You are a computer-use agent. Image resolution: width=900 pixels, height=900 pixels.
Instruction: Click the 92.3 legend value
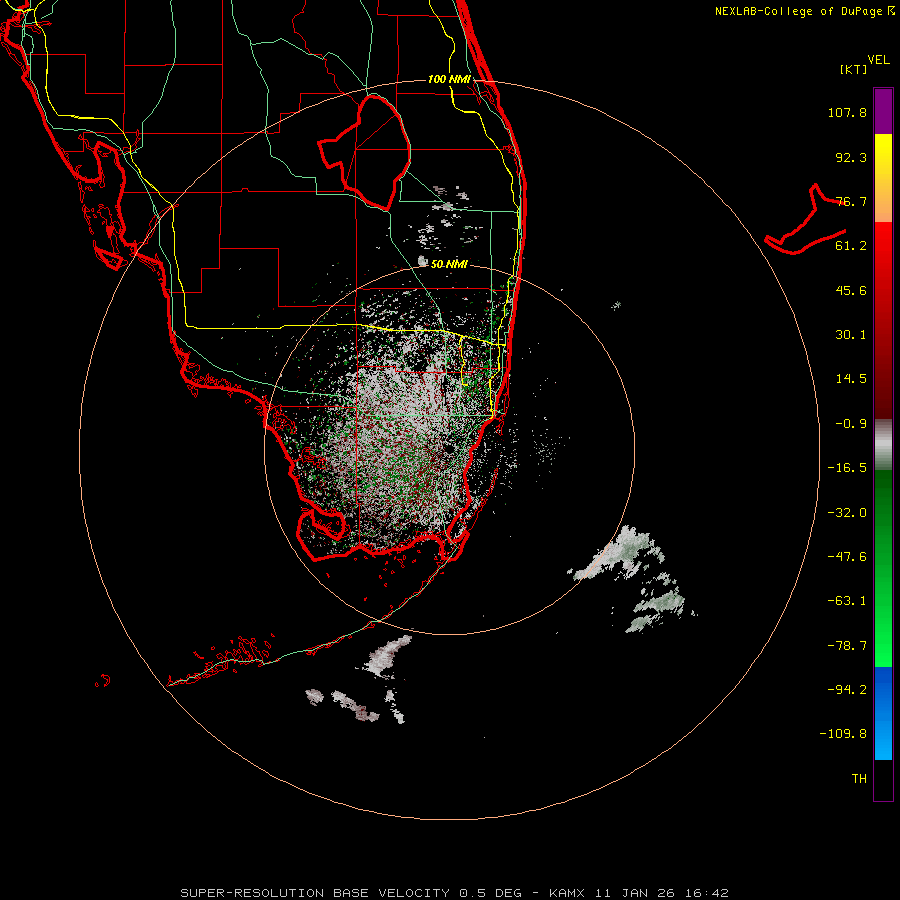tap(851, 157)
